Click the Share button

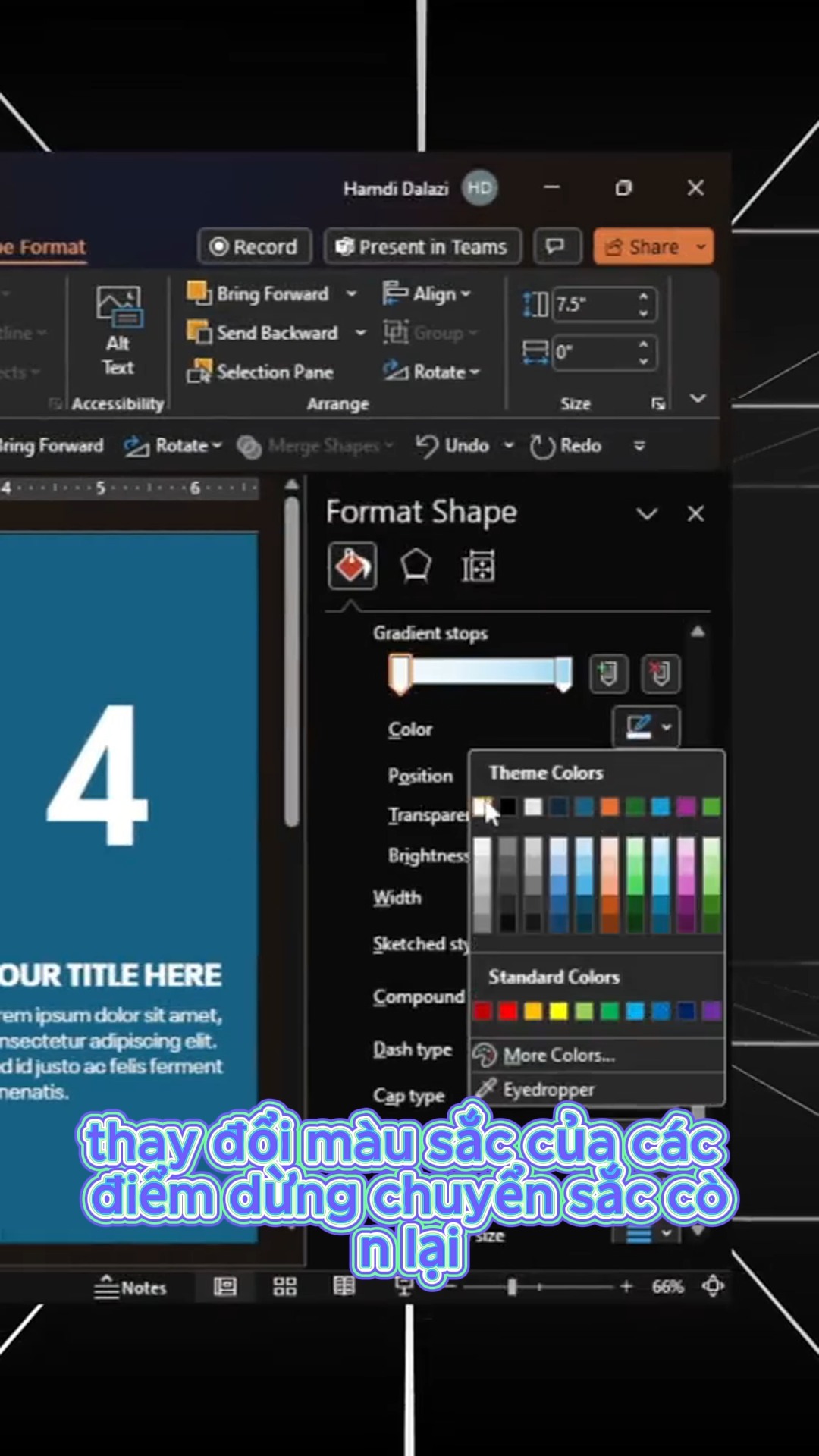coord(642,246)
